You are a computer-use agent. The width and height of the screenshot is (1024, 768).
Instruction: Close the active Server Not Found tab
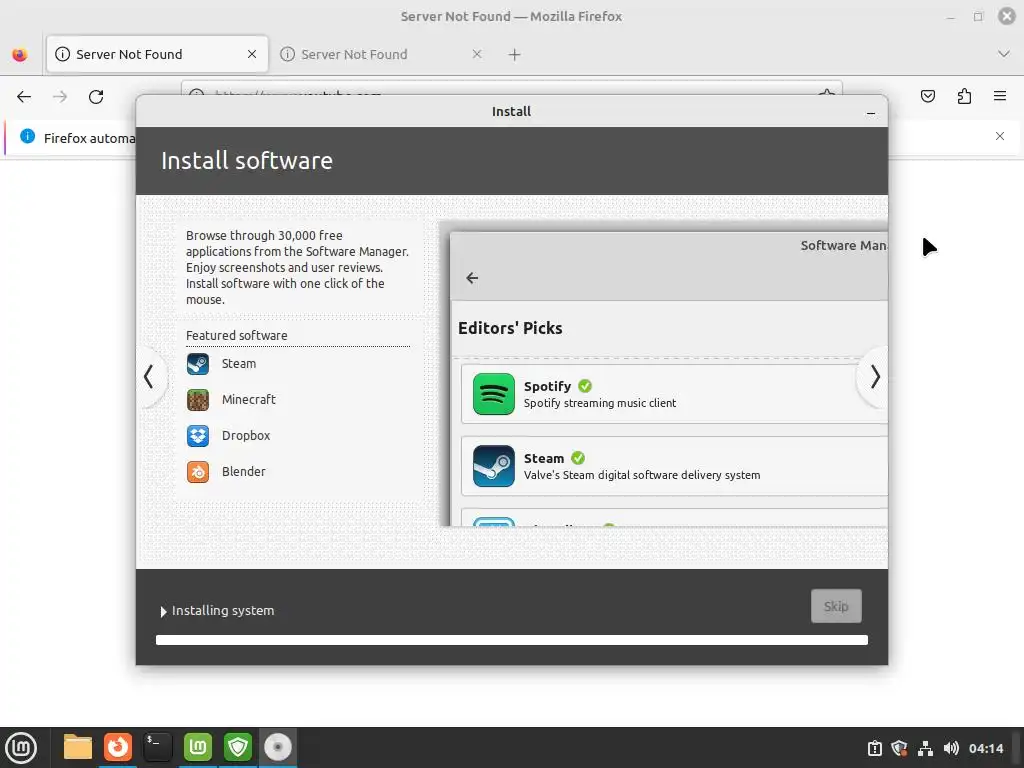coord(252,54)
